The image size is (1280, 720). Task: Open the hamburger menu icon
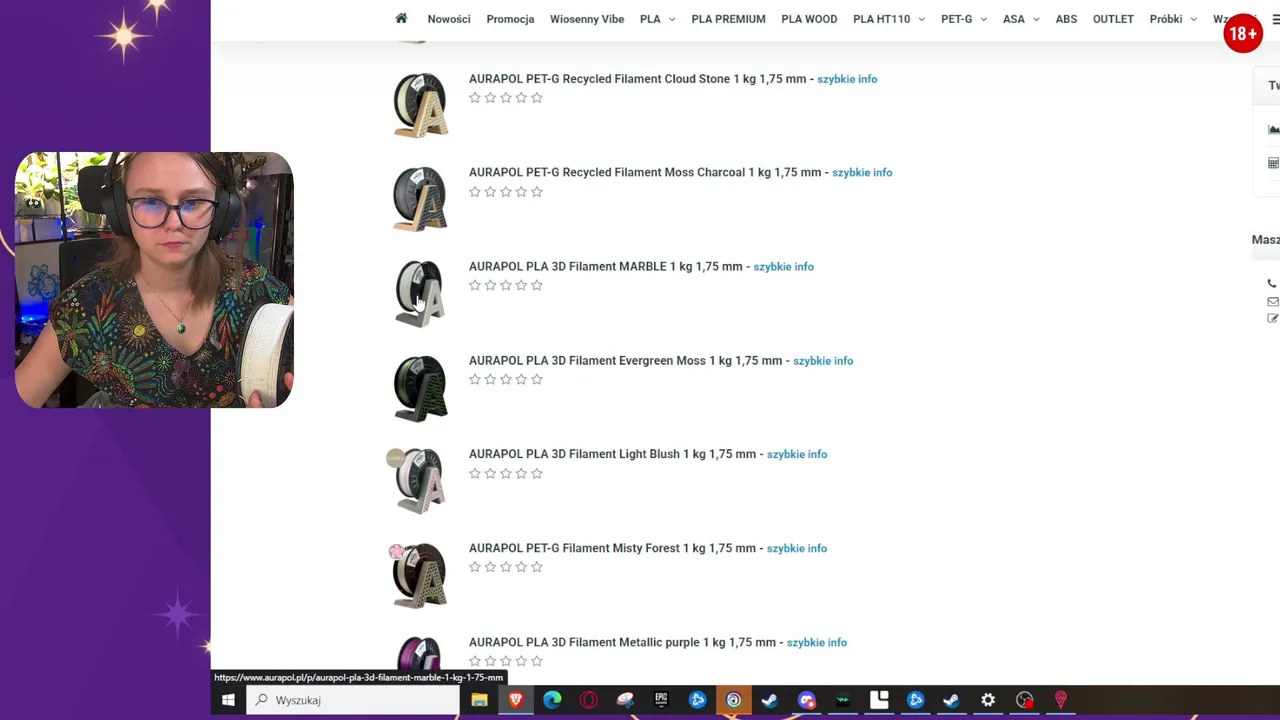pyautogui.click(x=1275, y=19)
